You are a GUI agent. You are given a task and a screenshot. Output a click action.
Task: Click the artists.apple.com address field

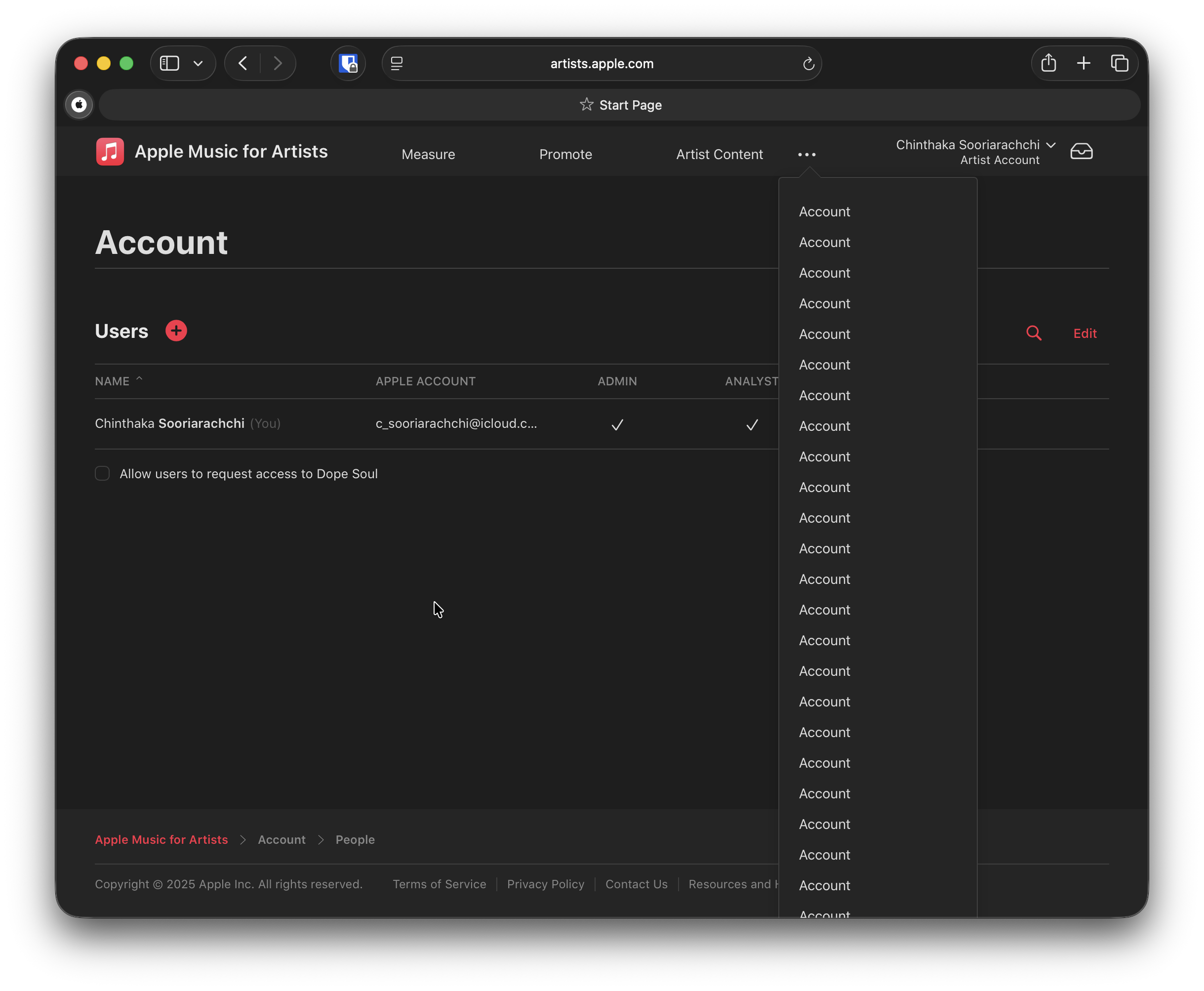(602, 64)
